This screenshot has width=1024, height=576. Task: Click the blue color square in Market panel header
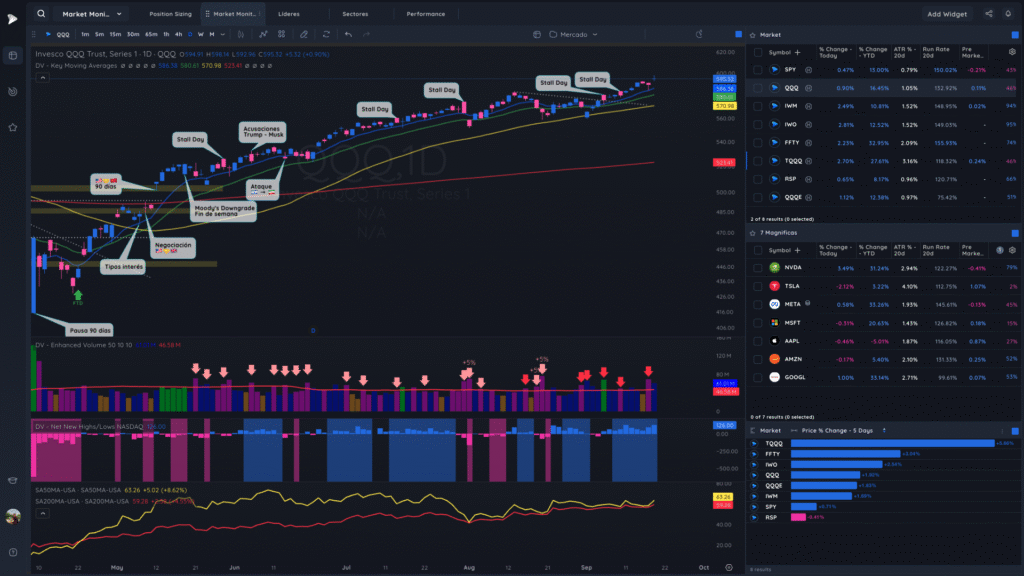(x=1015, y=35)
